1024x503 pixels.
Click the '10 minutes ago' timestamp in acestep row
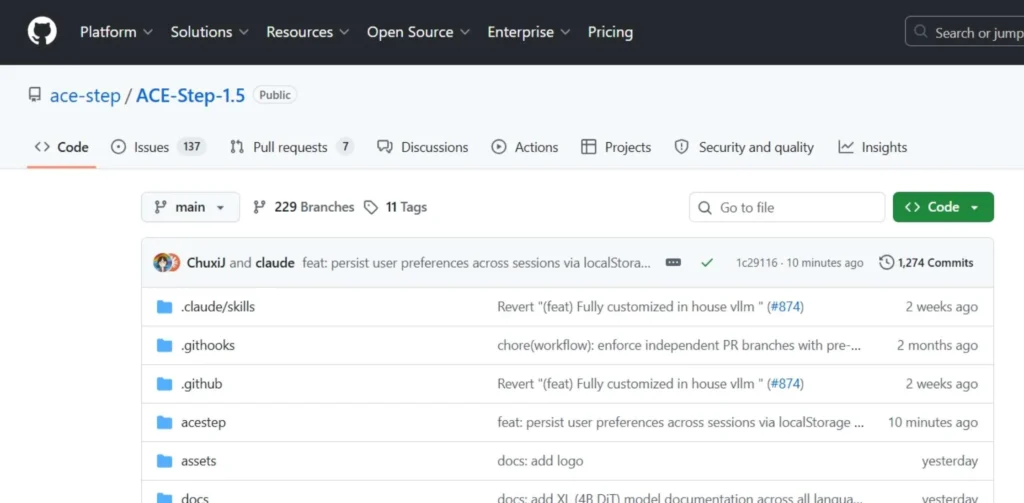point(933,422)
